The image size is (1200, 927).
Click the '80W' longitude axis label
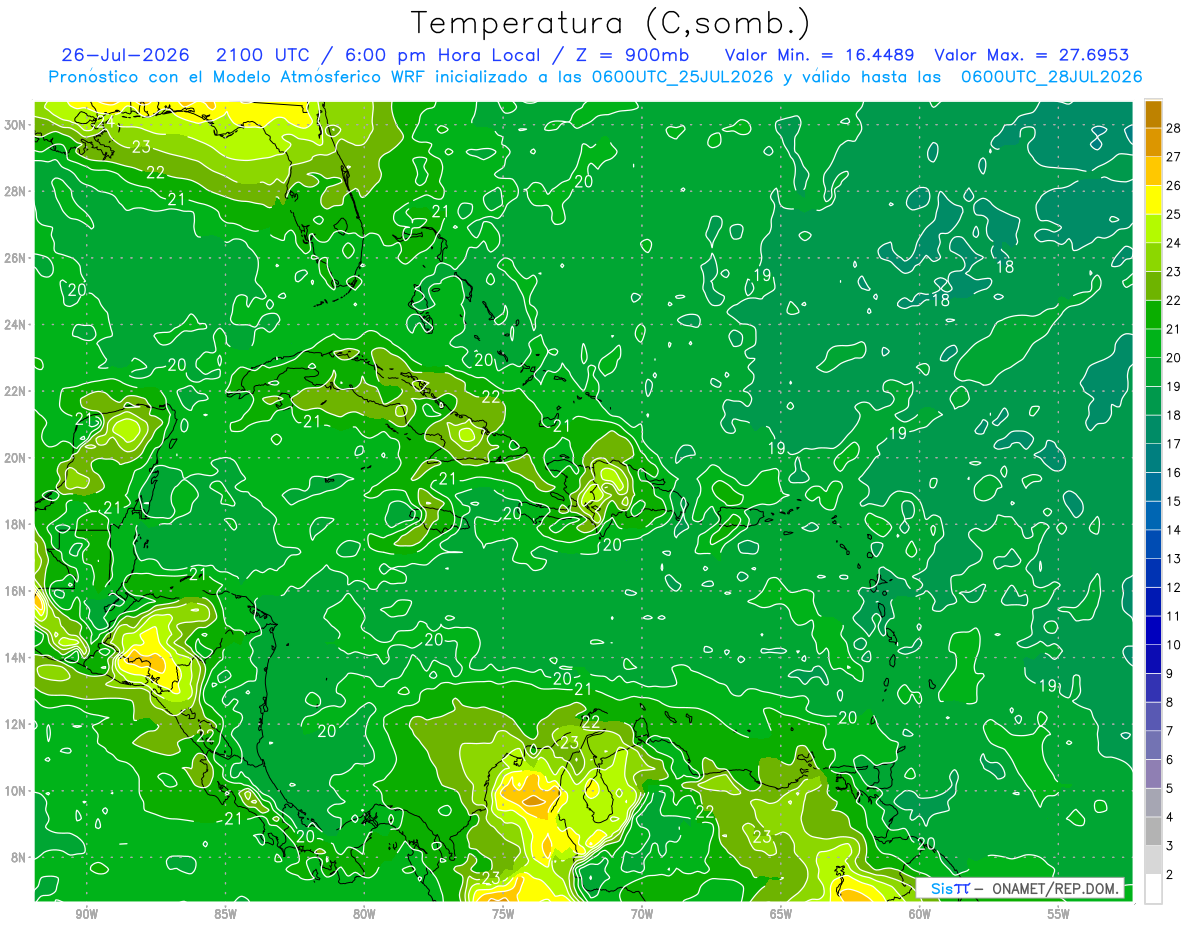(x=364, y=914)
